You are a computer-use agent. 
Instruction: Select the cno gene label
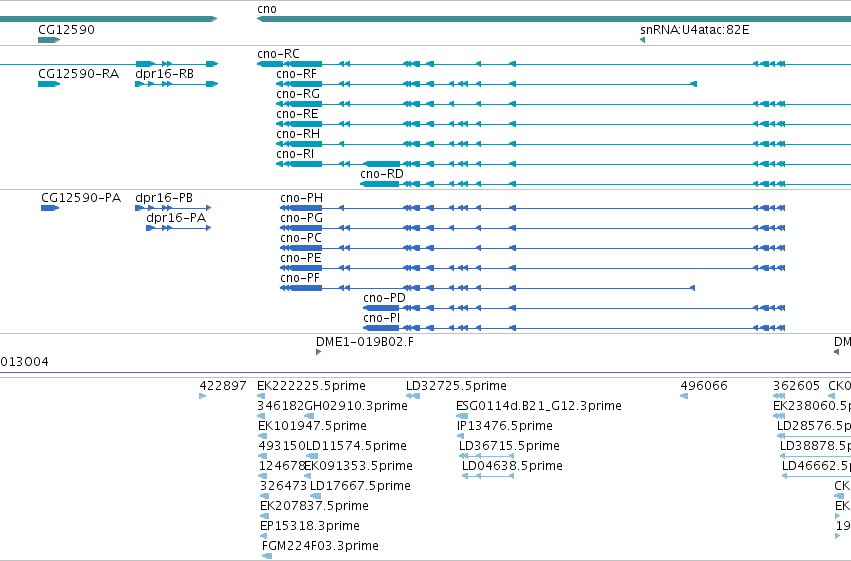coord(266,9)
